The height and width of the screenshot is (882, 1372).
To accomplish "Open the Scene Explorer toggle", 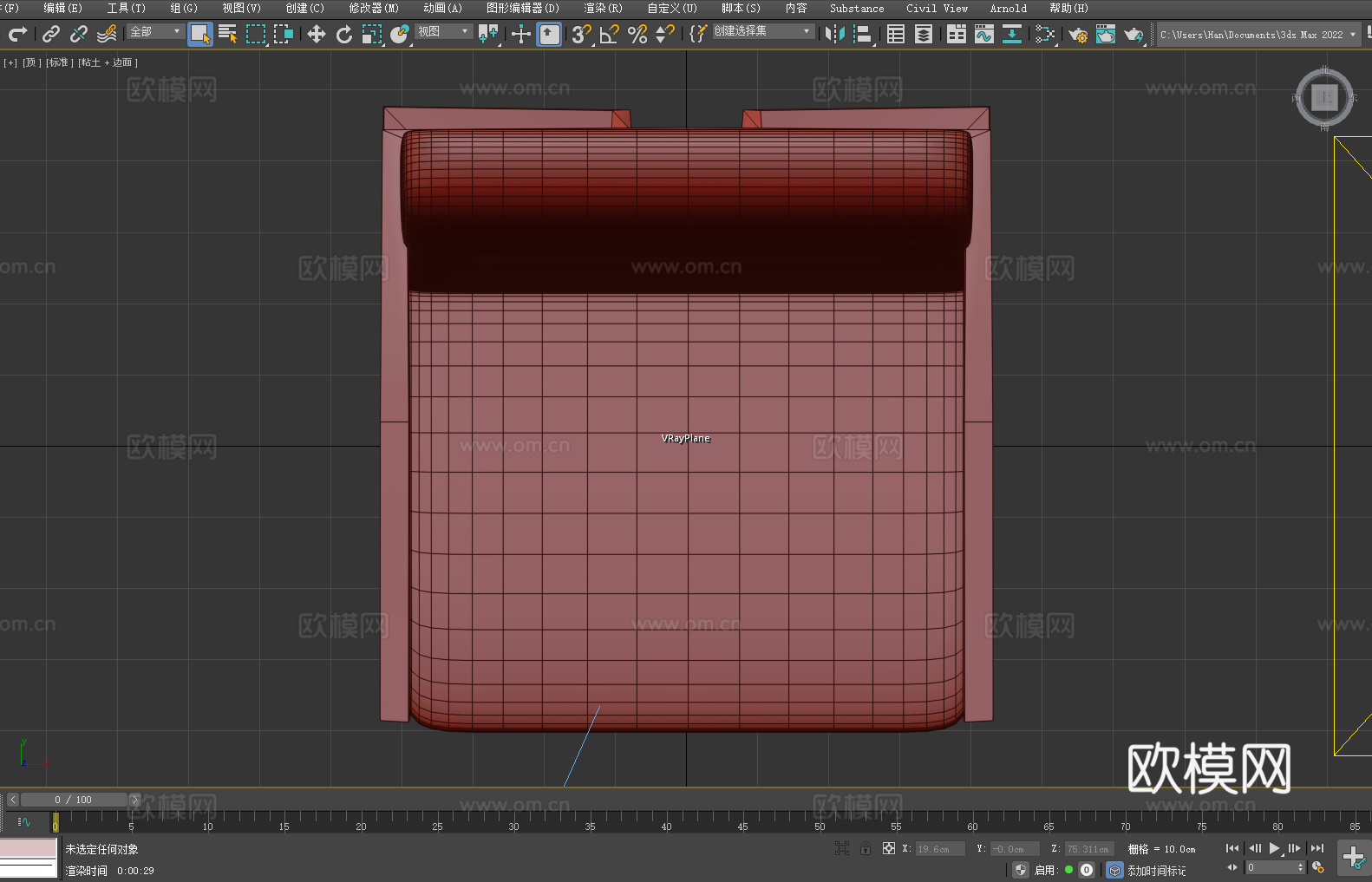I will (896, 34).
